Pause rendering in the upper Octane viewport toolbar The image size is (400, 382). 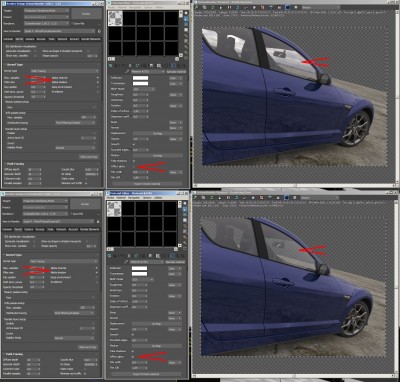coord(229,7)
